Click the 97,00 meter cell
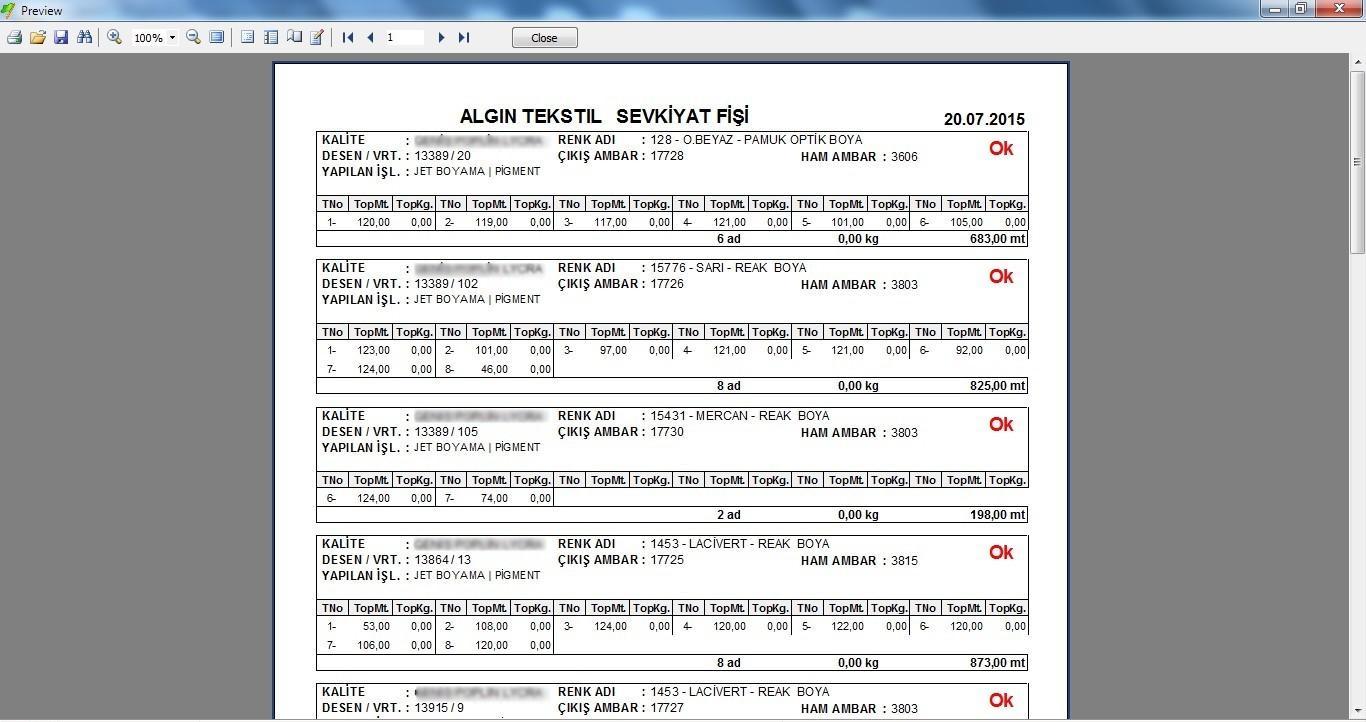Image resolution: width=1366 pixels, height=722 pixels. tap(613, 351)
